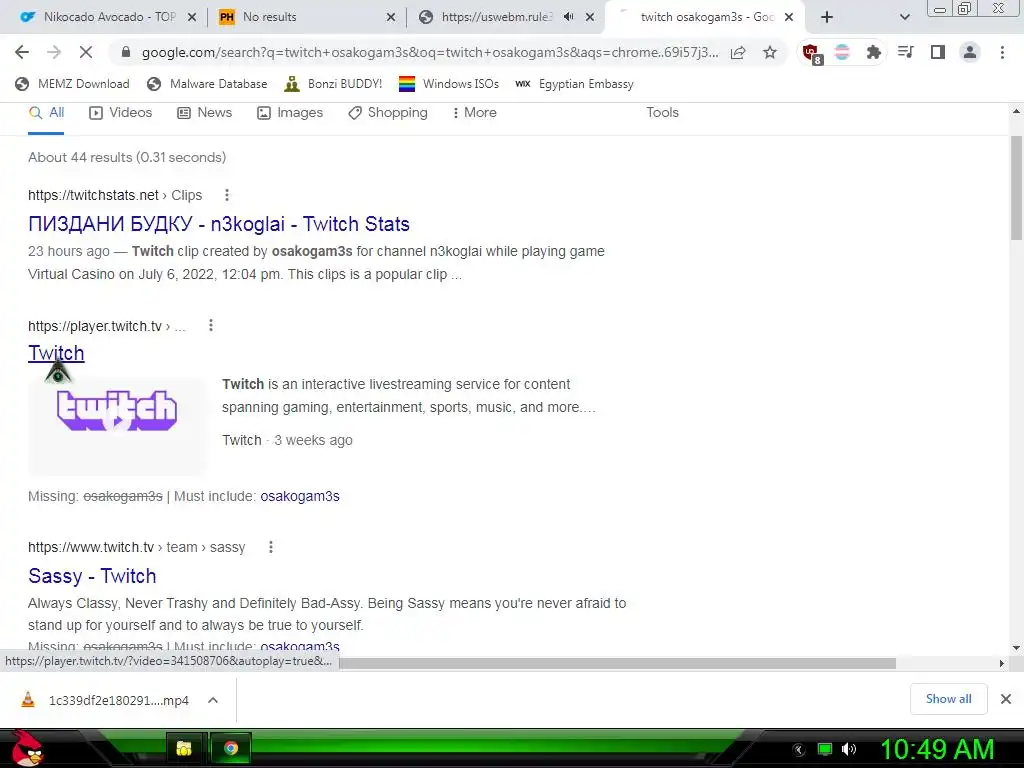
Task: Open options for the twitch.tv sassy result
Action: pos(270,547)
